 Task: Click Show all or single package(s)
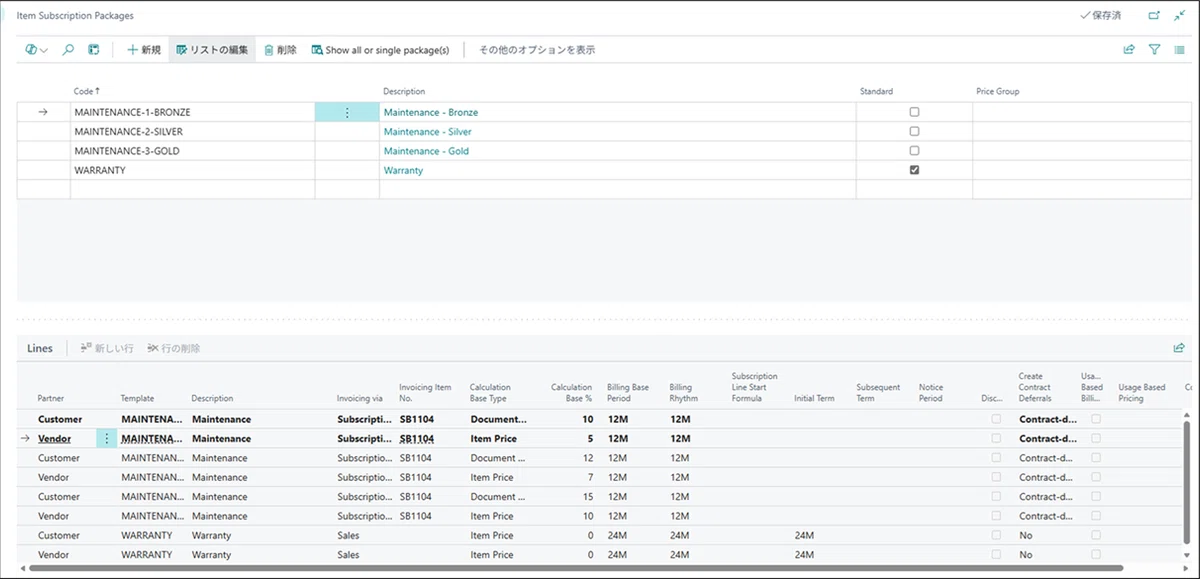380,49
